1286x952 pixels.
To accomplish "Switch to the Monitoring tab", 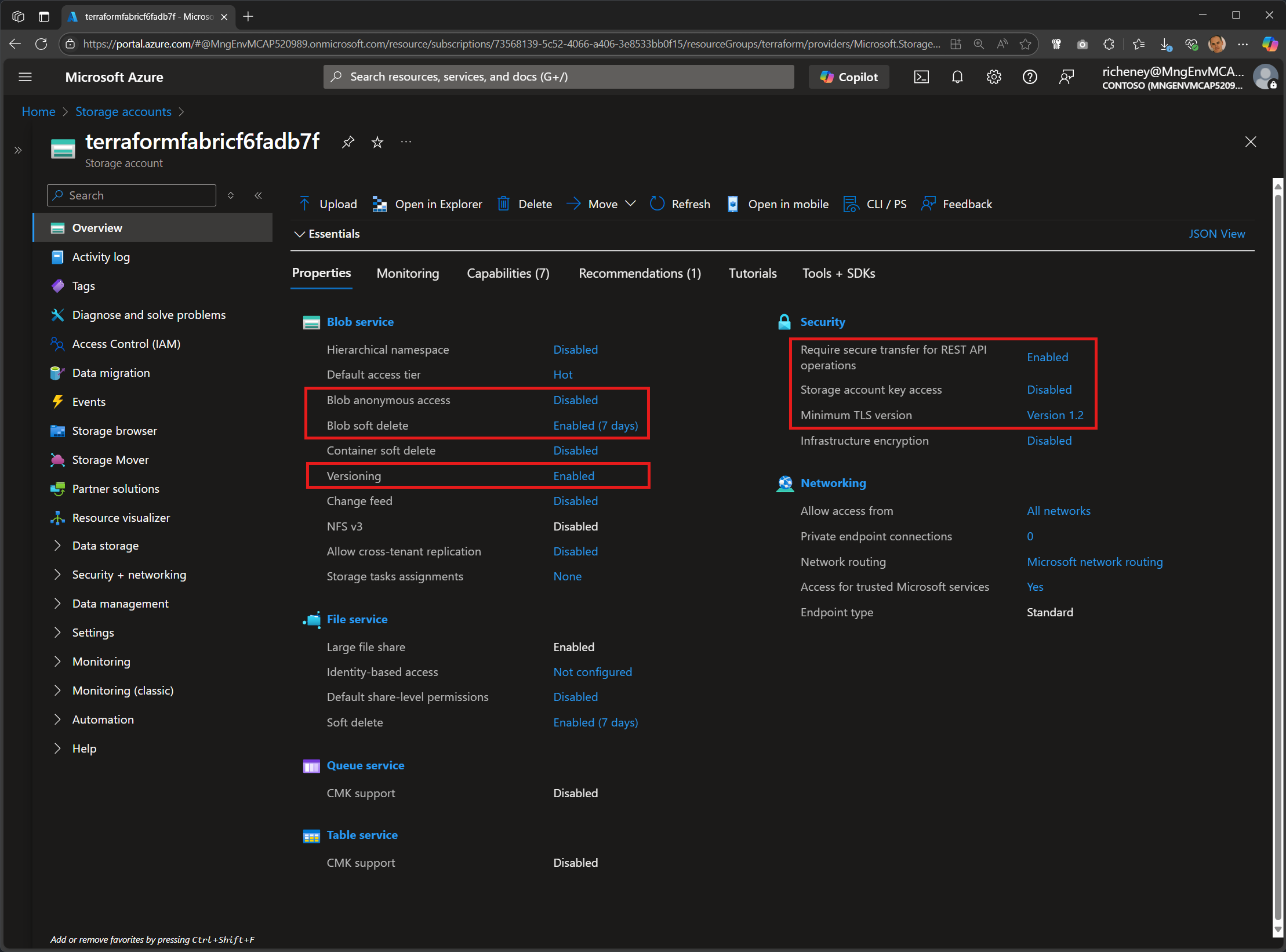I will click(408, 273).
